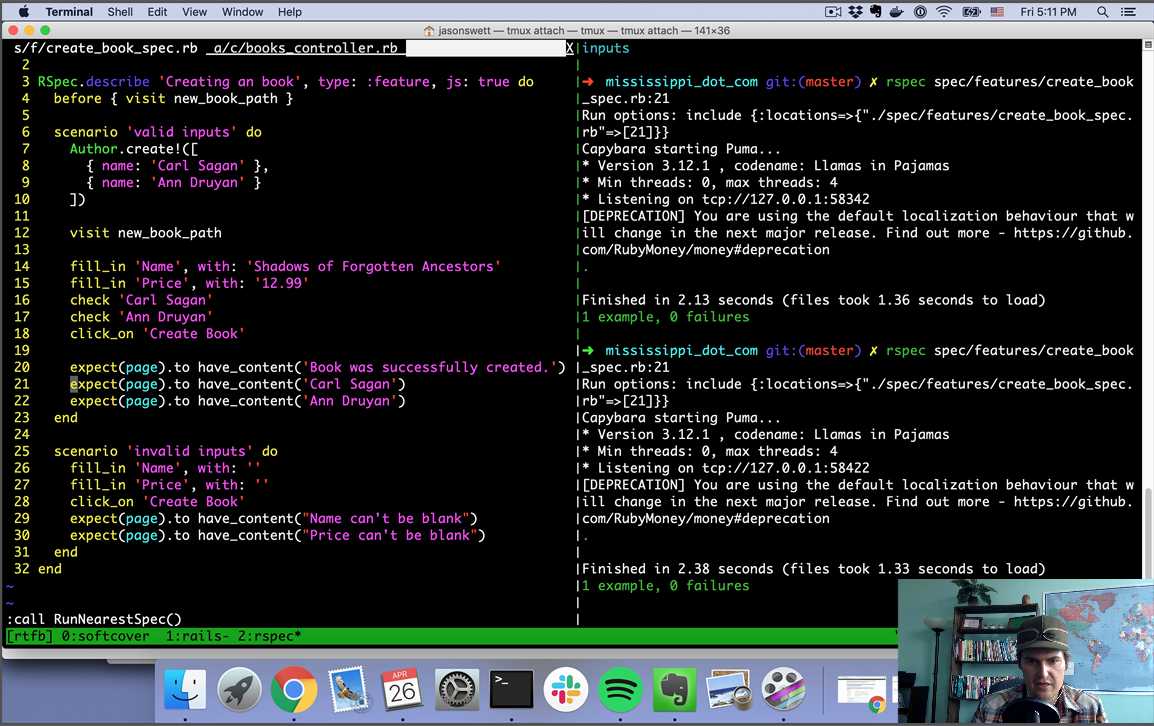Image resolution: width=1154 pixels, height=726 pixels.
Task: Open Evernote elephant icon in Dock
Action: point(674,690)
